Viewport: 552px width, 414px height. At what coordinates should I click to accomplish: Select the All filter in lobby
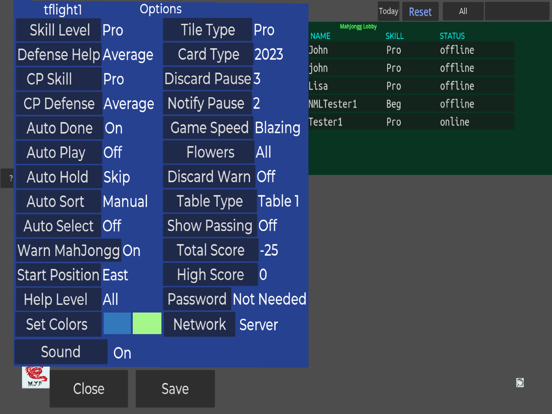(x=463, y=11)
